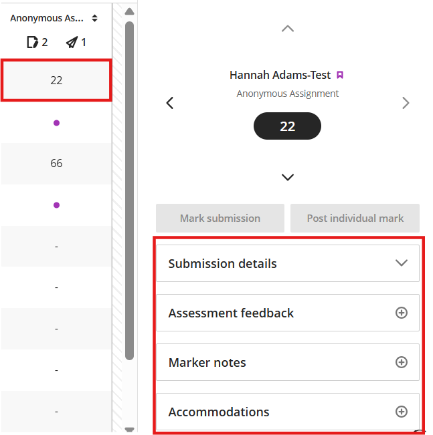Viewport: 433px width, 435px height.
Task: Click the scrollbar up arrow
Action: (x=129, y=12)
